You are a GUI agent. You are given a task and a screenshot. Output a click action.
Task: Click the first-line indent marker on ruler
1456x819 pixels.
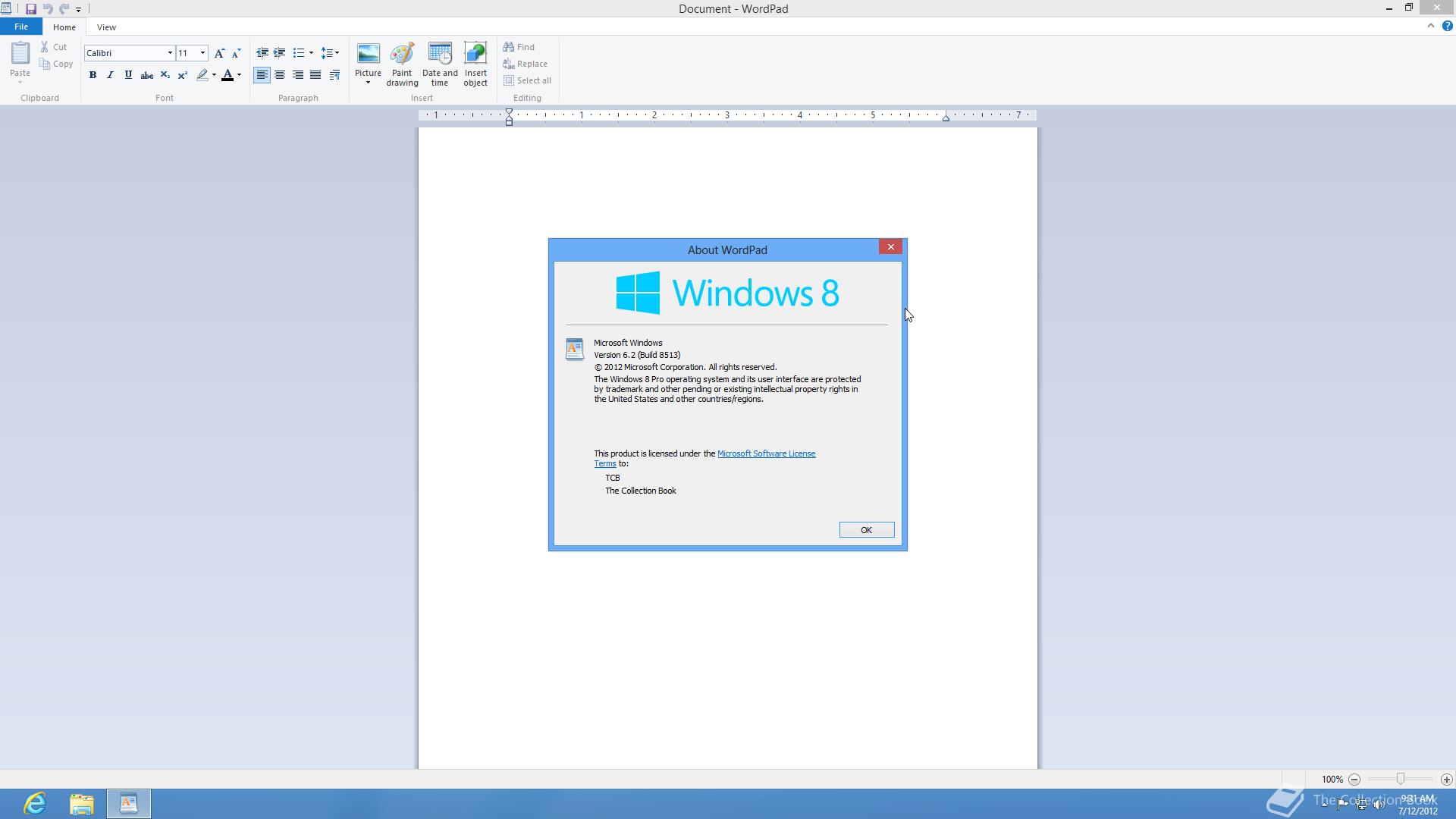(509, 112)
